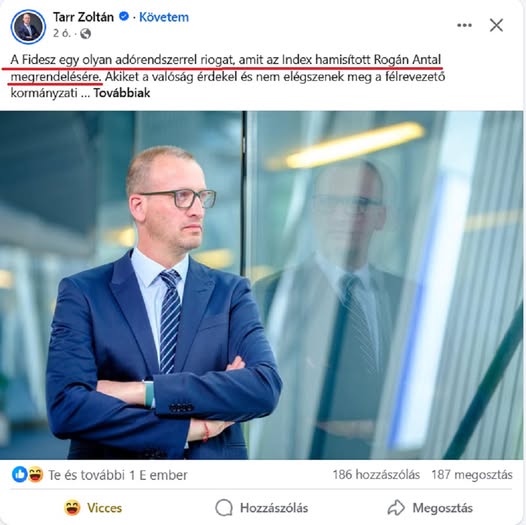This screenshot has height=525, width=526.
Task: Click the speech bubble comment icon
Action: pos(224,508)
